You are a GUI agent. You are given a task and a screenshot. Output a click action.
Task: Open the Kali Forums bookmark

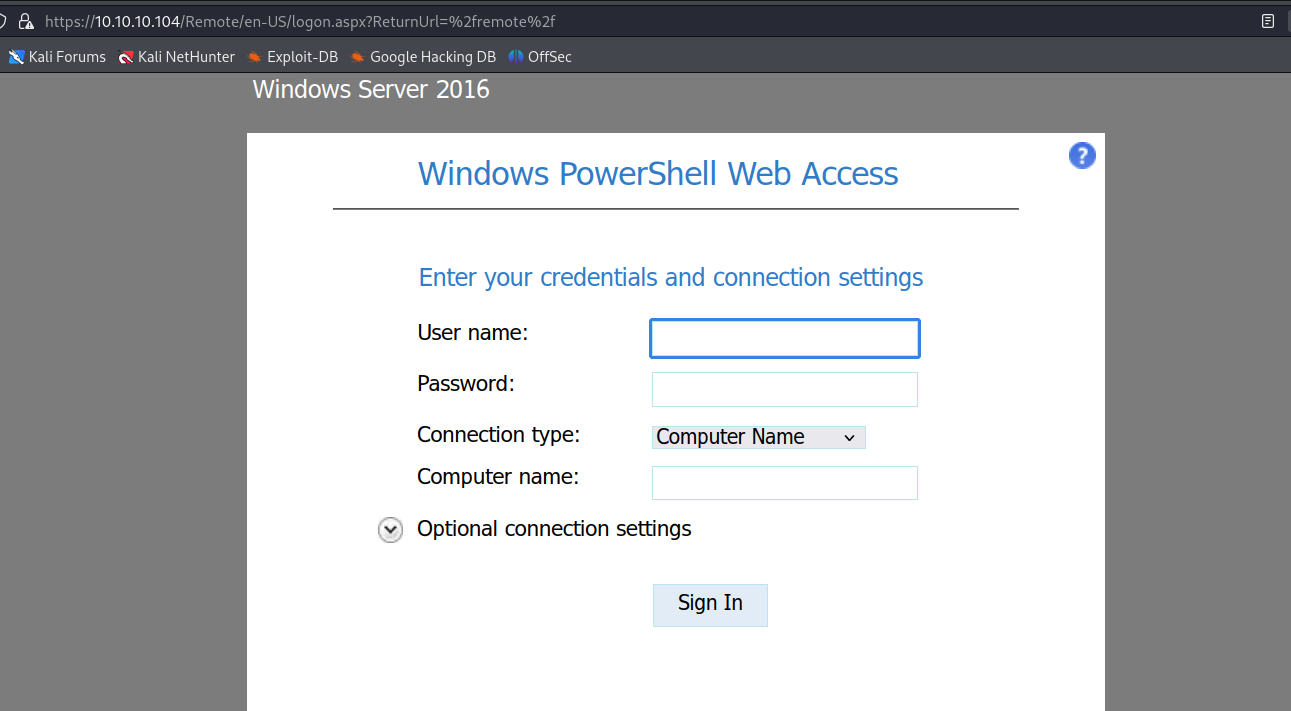coord(57,57)
